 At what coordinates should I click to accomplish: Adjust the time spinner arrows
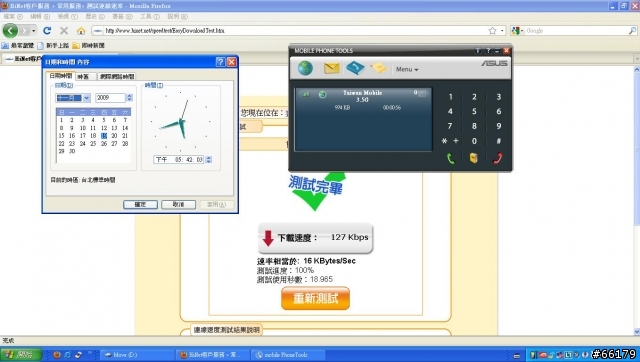(x=209, y=160)
